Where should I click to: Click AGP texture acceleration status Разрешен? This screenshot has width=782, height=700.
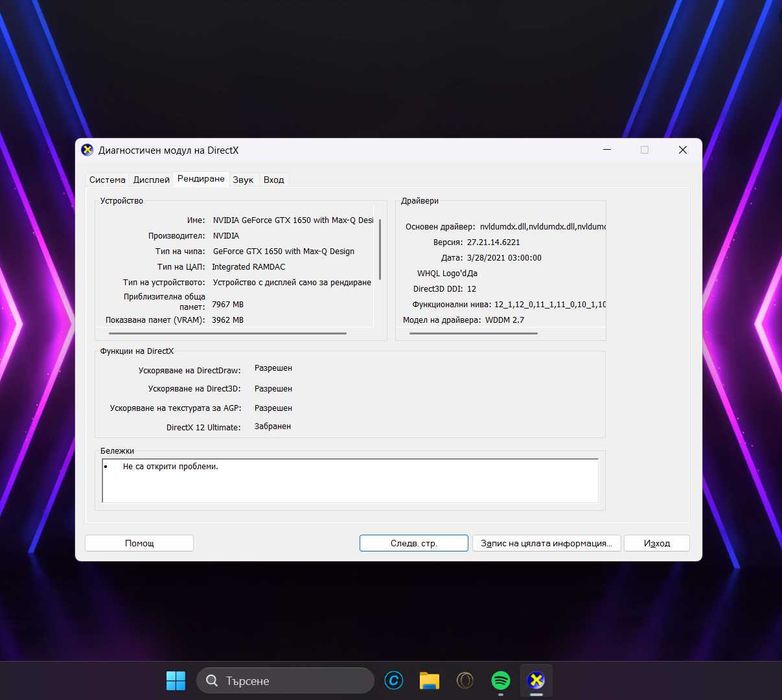(273, 408)
